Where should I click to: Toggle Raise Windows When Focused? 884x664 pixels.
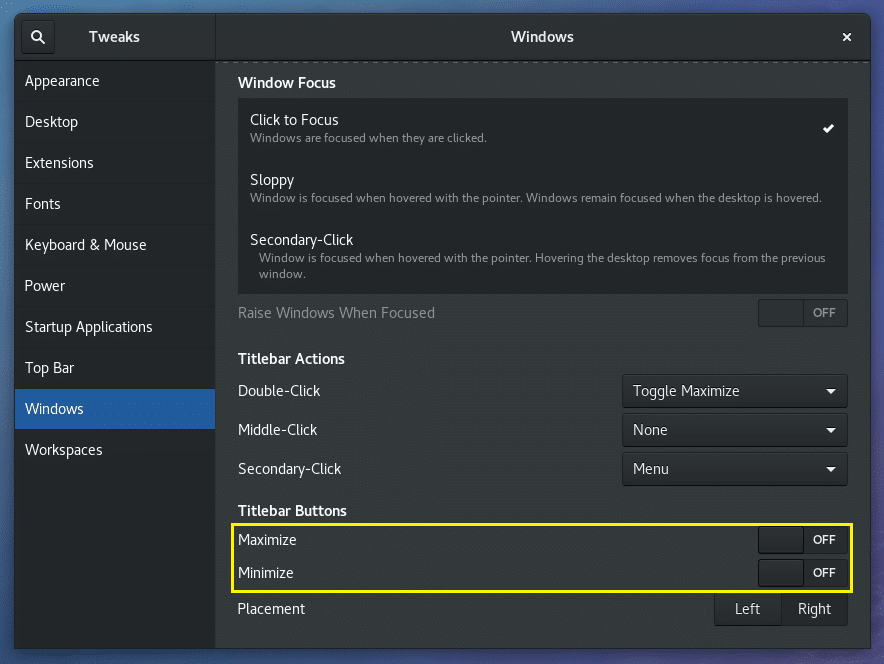[803, 312]
